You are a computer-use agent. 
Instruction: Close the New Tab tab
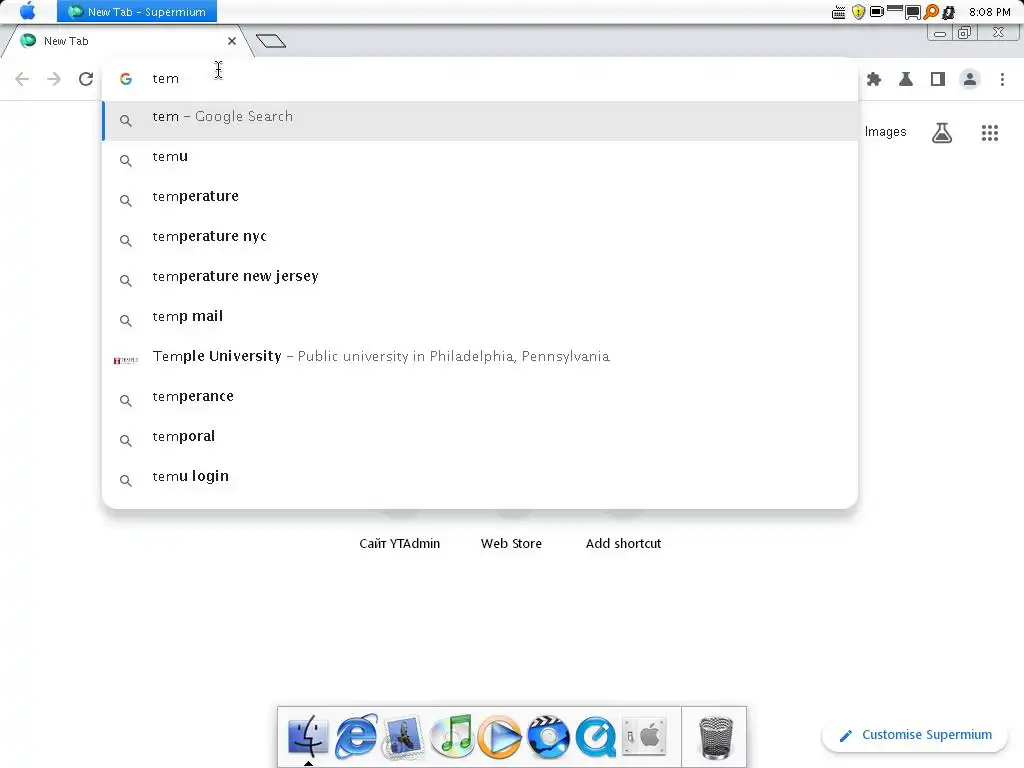pos(232,40)
